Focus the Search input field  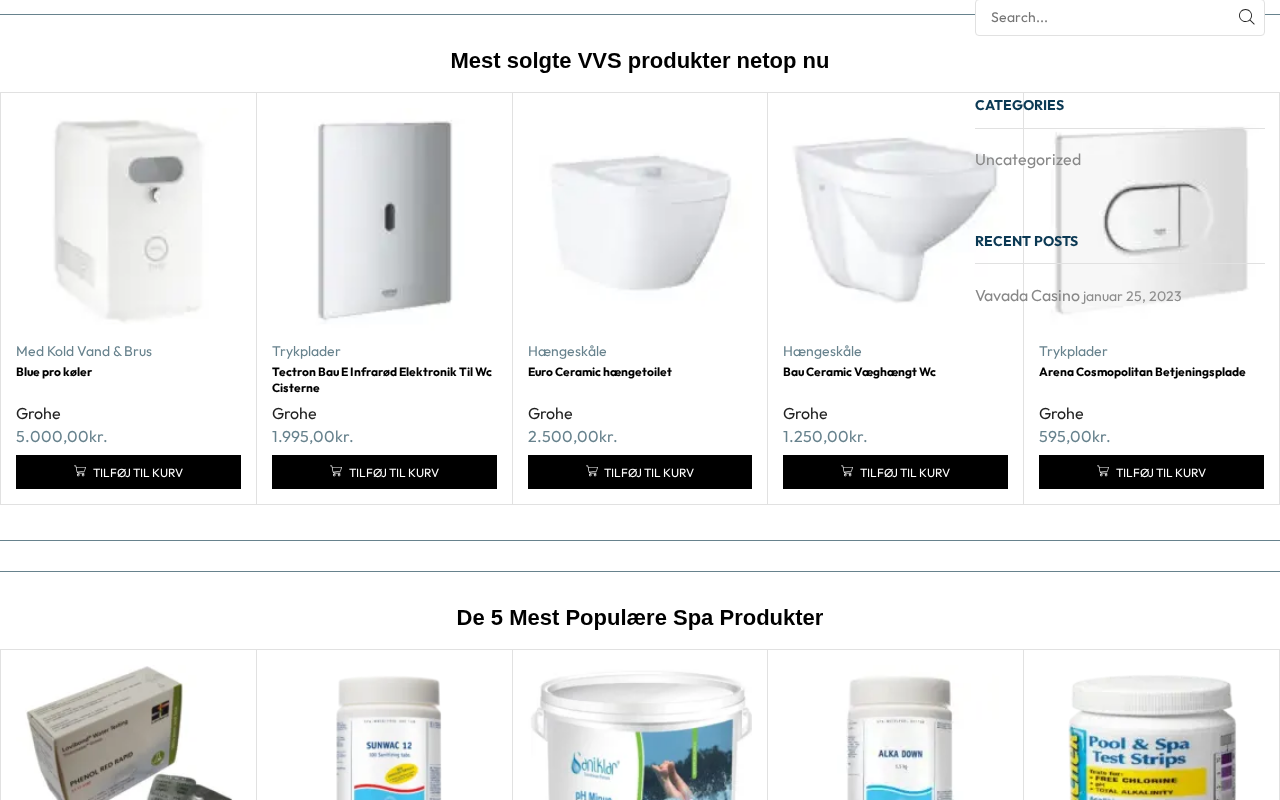click(1105, 17)
